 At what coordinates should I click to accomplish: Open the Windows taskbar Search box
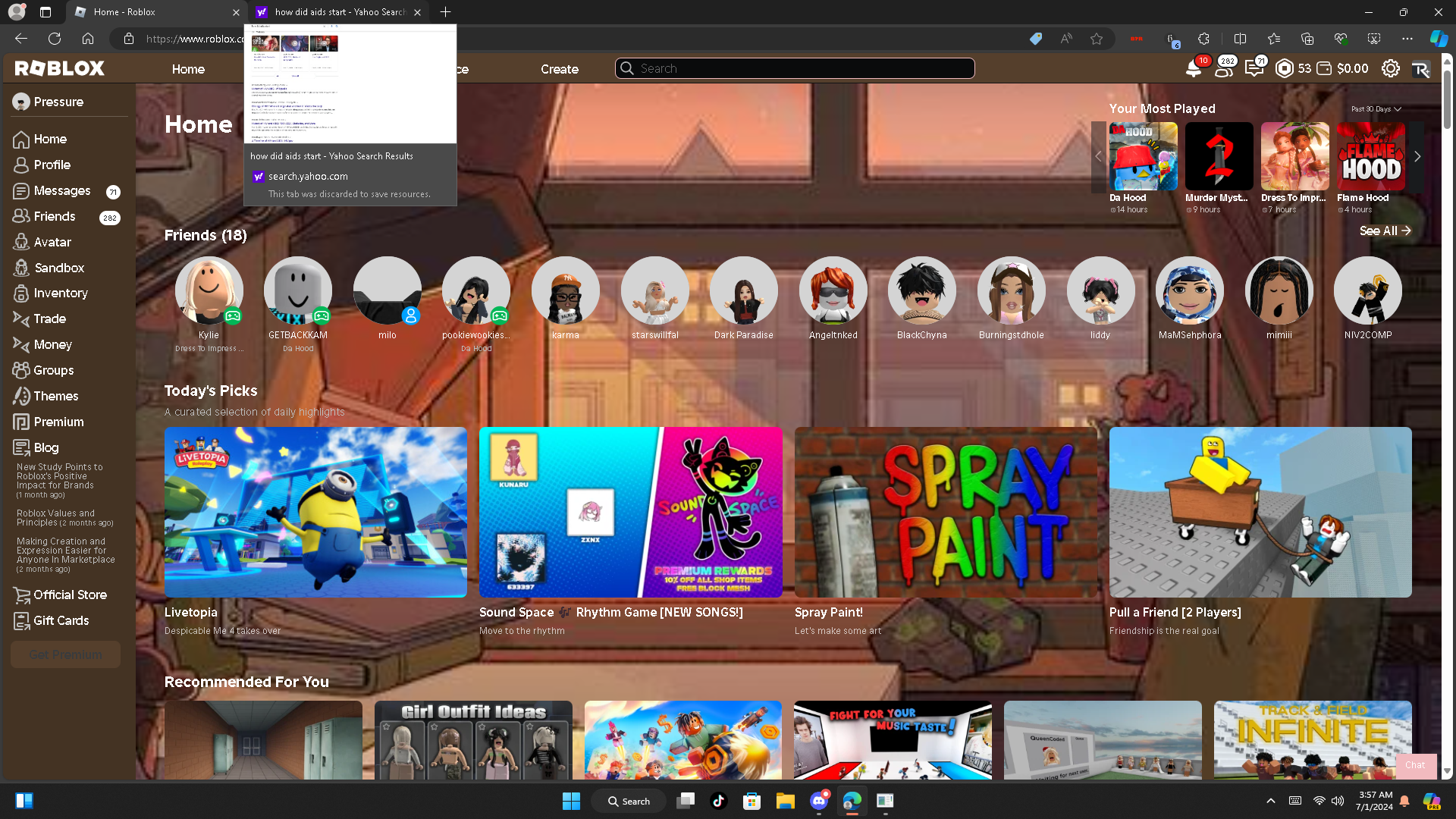click(630, 801)
